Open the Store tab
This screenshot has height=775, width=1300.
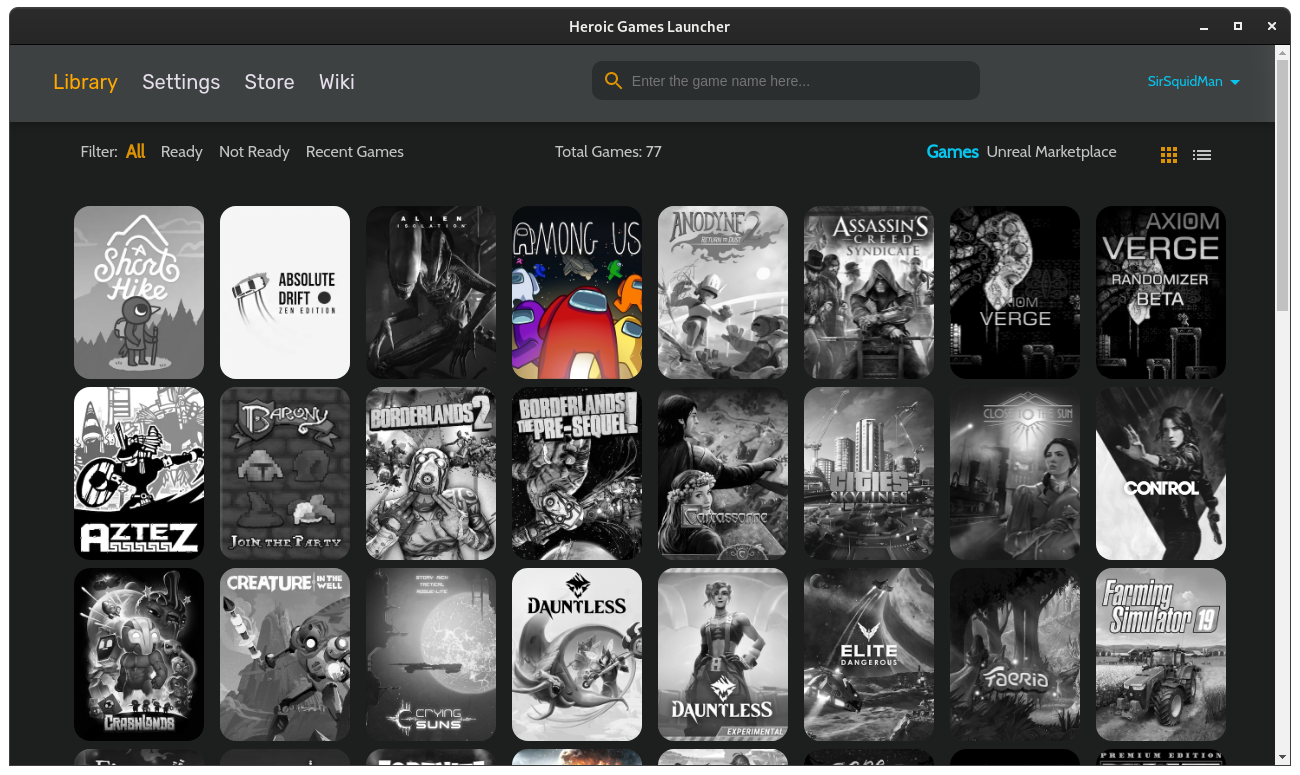[269, 82]
